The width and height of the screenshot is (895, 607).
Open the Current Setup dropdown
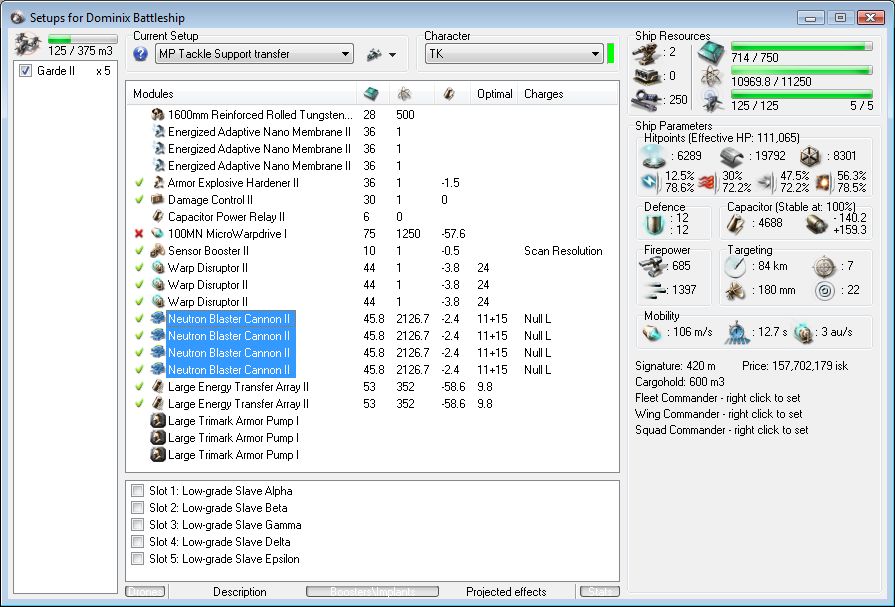(343, 54)
